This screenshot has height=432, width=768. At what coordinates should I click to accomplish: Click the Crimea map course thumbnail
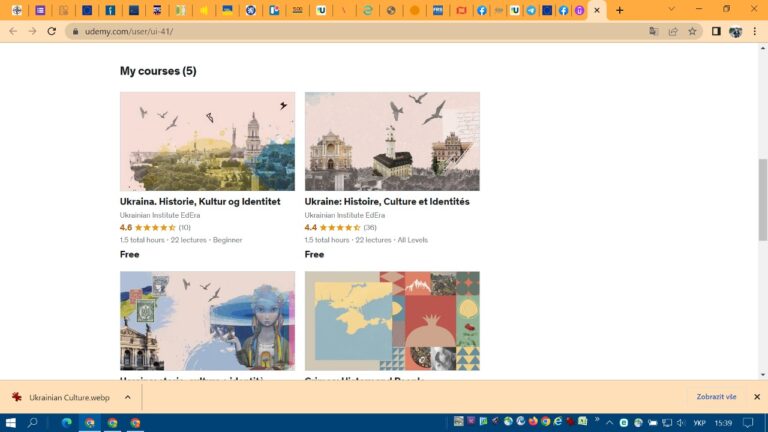click(x=392, y=321)
